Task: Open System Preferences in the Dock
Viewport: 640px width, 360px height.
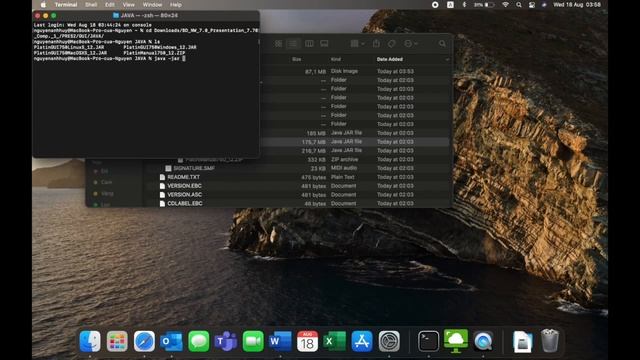Action: pyautogui.click(x=389, y=341)
